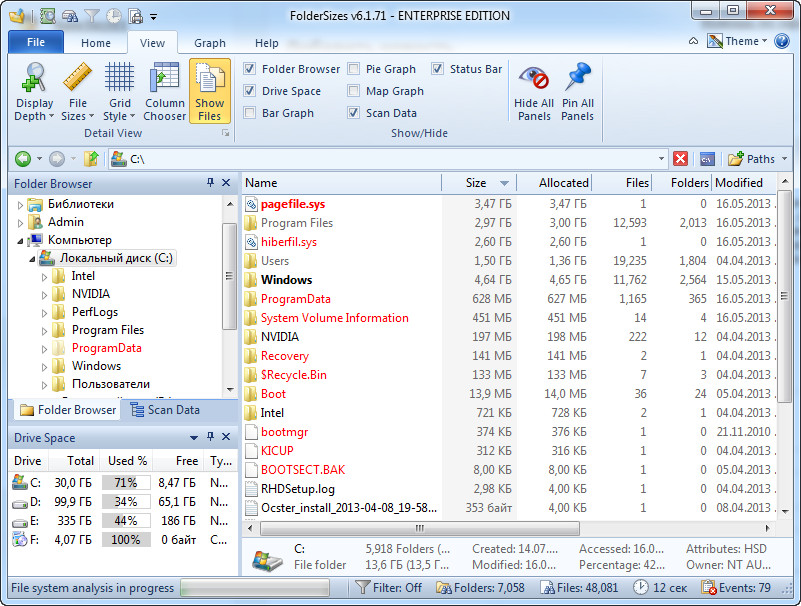Sort by the Files column header
The height and width of the screenshot is (606, 801).
(622, 182)
